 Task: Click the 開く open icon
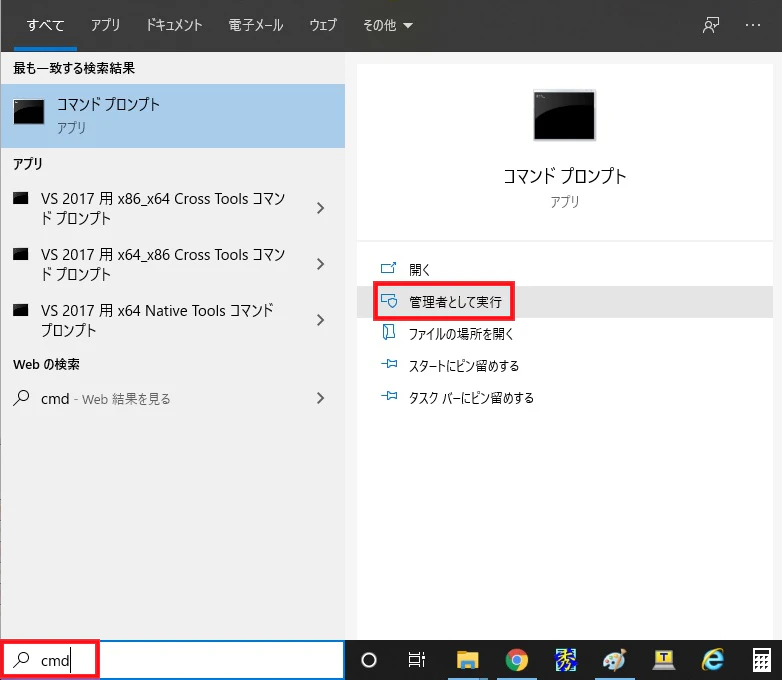tap(389, 268)
